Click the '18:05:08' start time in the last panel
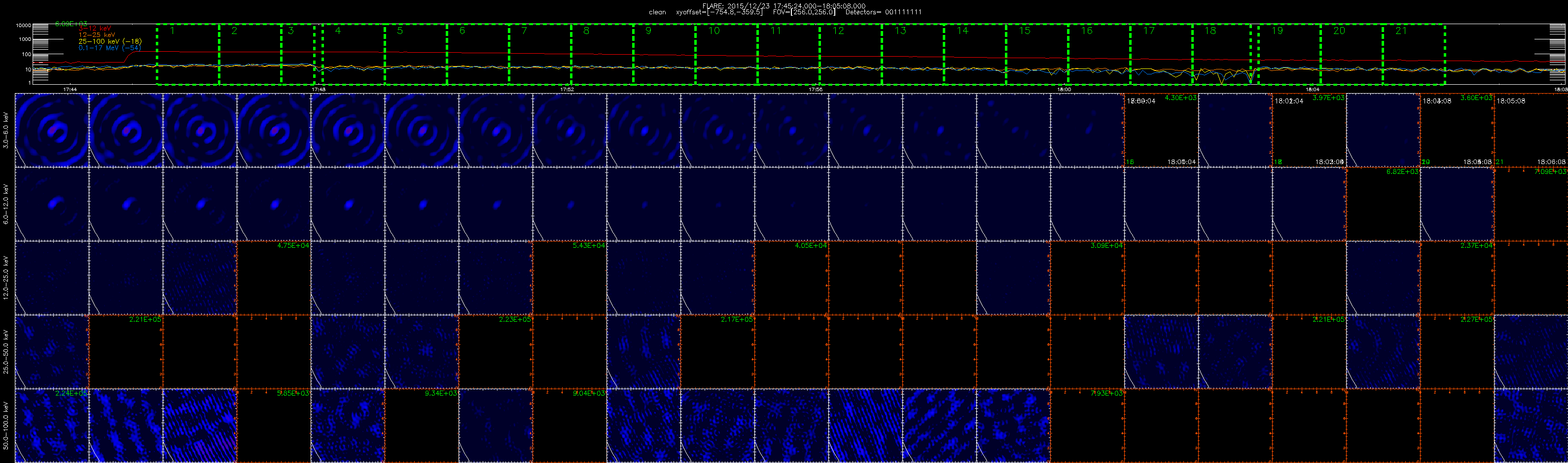 [x=1511, y=101]
